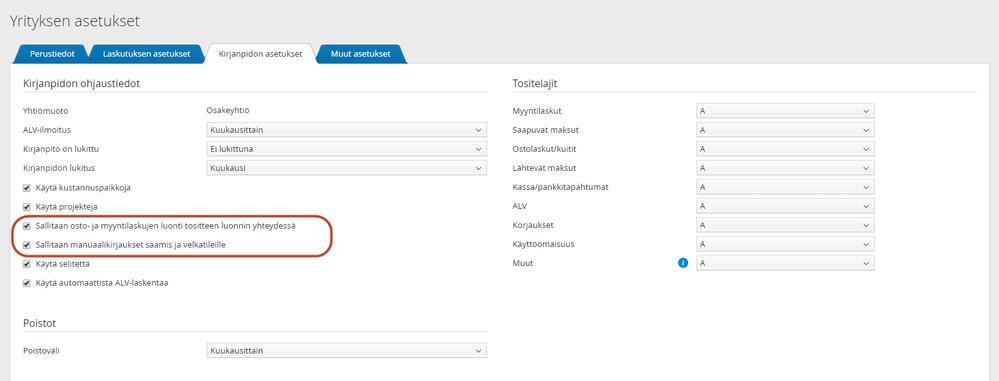Click the ALV-ilmoitus label
The height and width of the screenshot is (381, 999).
tap(47, 130)
